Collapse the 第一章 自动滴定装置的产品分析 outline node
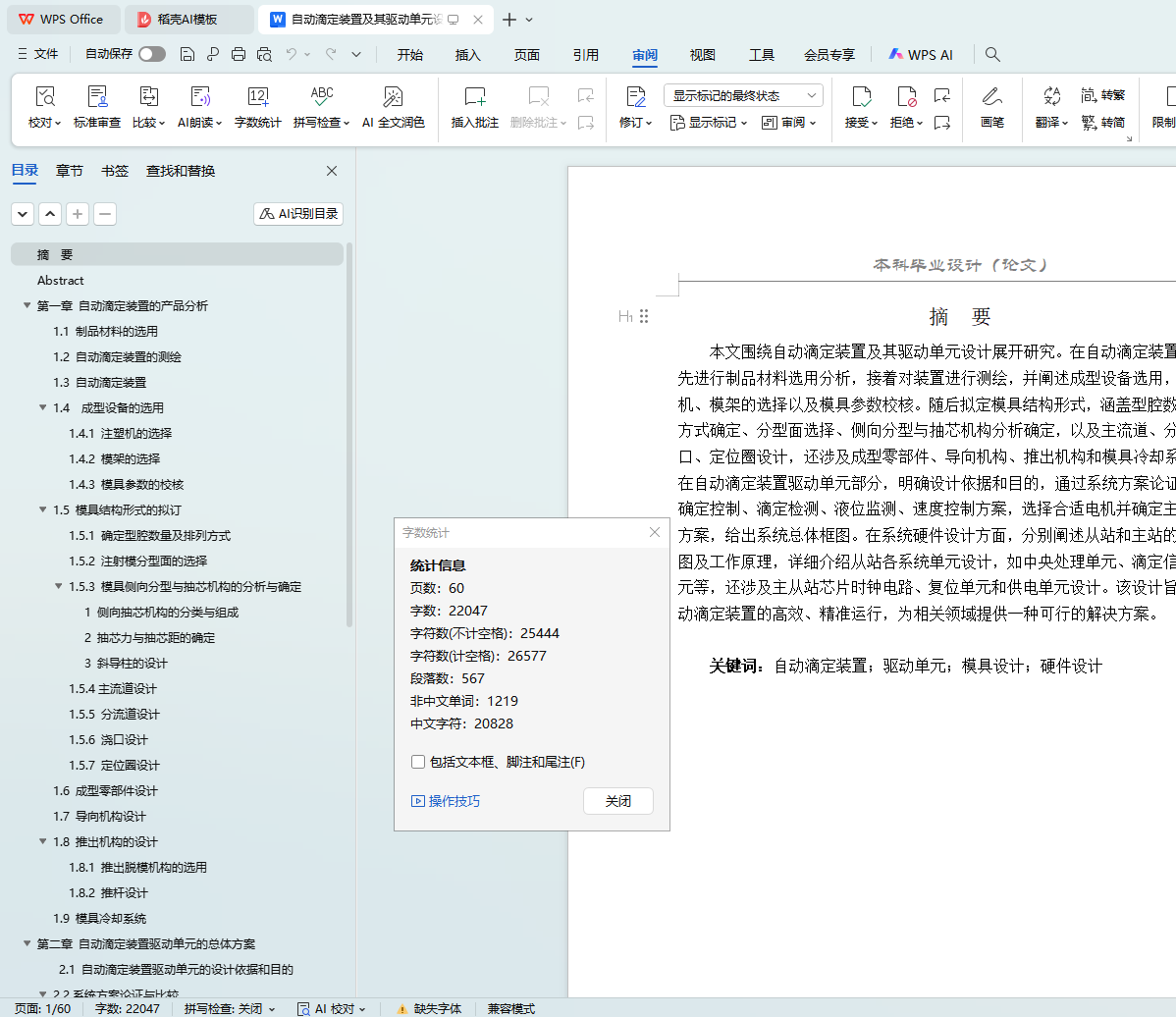The height and width of the screenshot is (1017, 1176). tap(27, 306)
